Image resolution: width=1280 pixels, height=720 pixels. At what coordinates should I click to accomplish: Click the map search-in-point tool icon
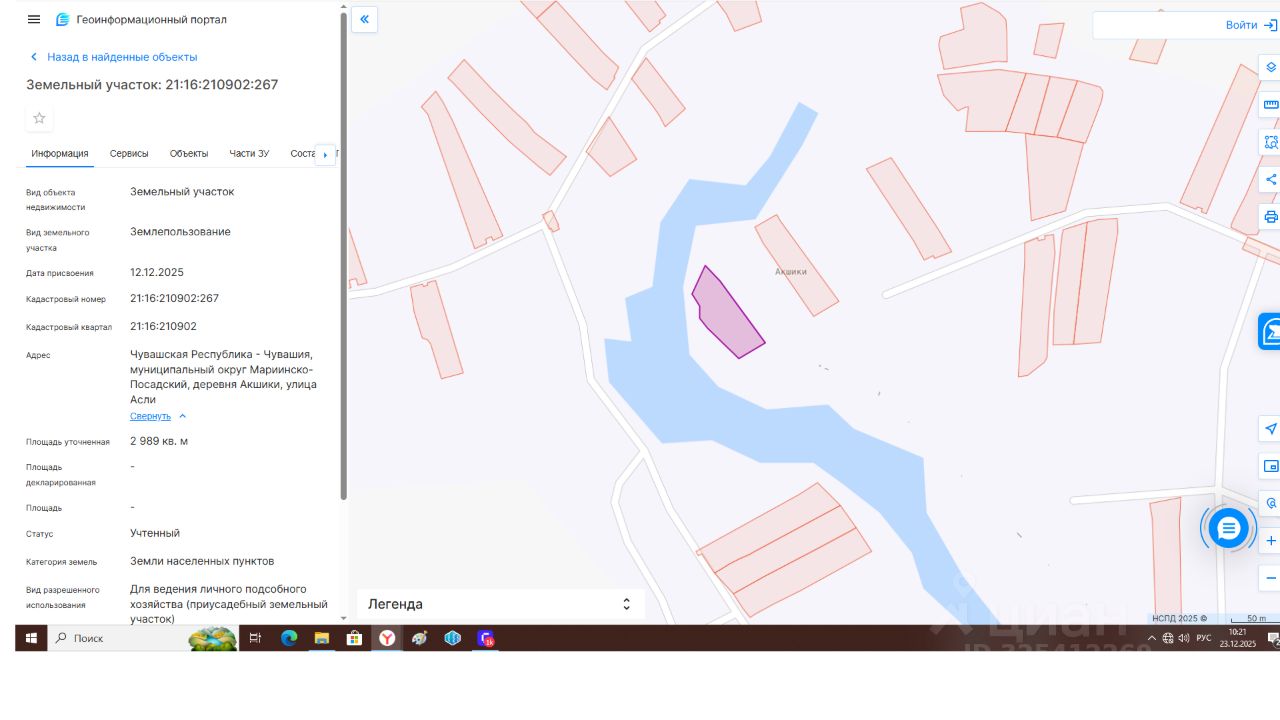click(x=1271, y=503)
